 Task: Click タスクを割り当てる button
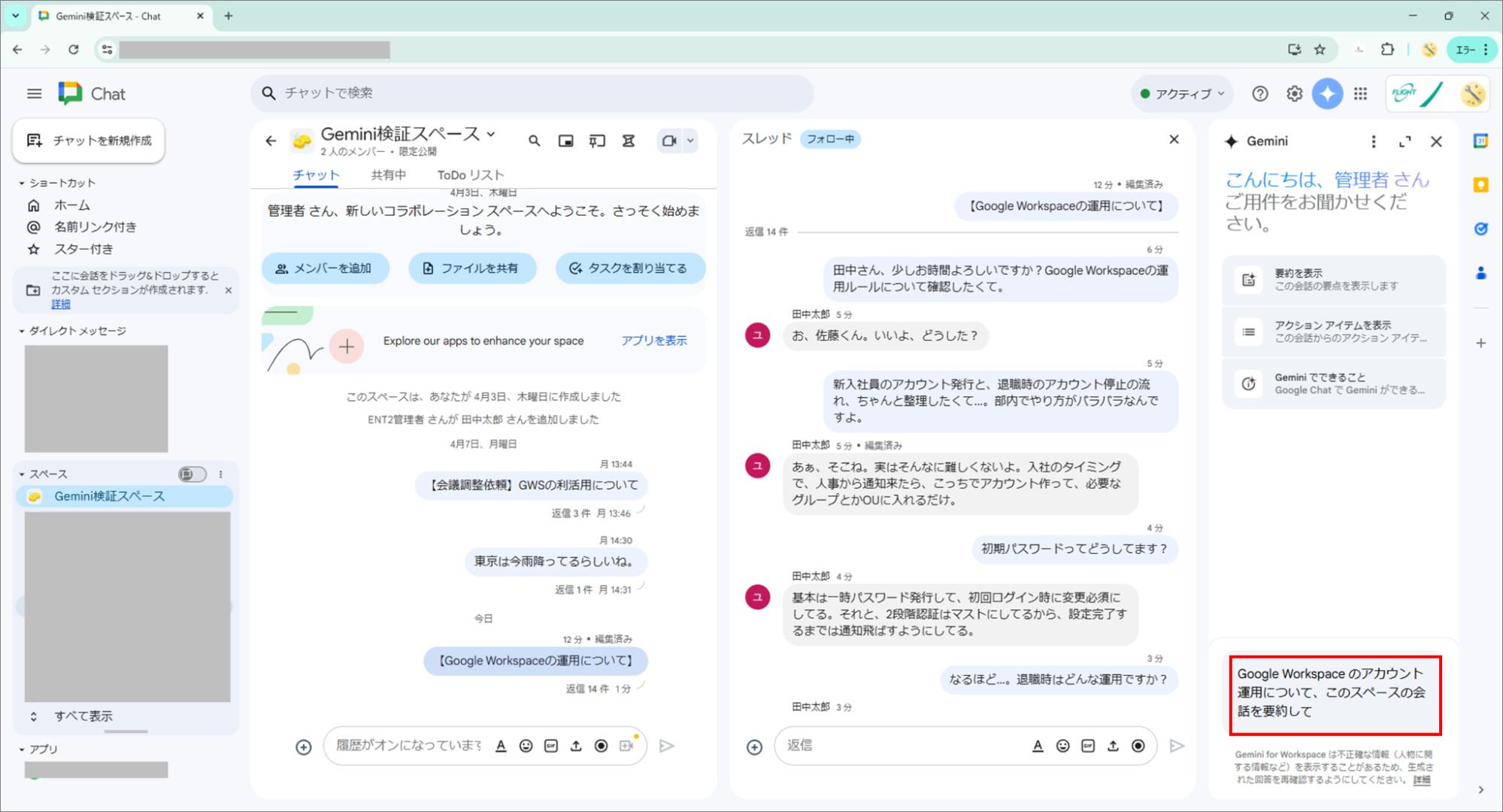click(x=630, y=268)
